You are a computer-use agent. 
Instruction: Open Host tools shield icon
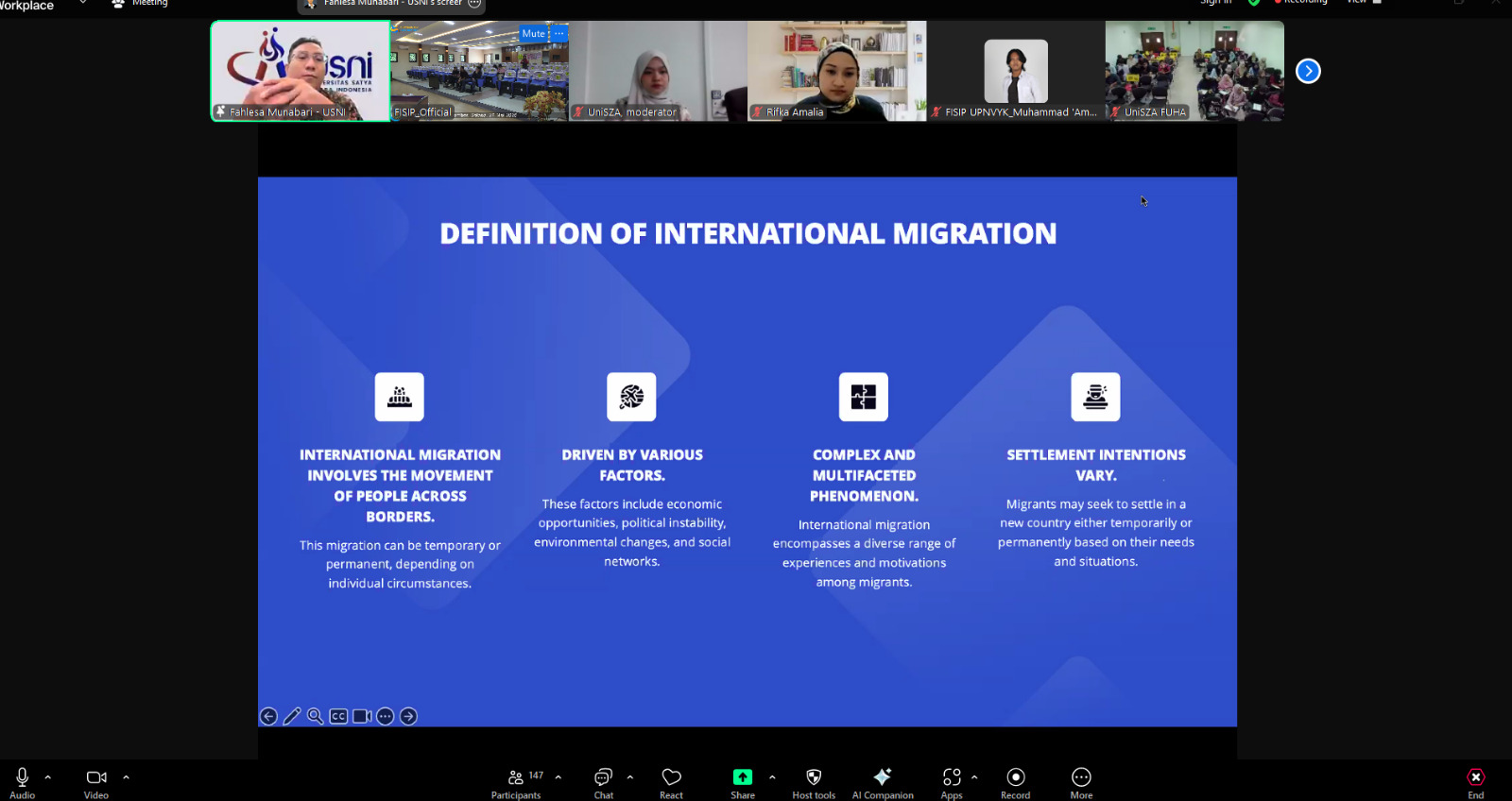click(x=814, y=776)
